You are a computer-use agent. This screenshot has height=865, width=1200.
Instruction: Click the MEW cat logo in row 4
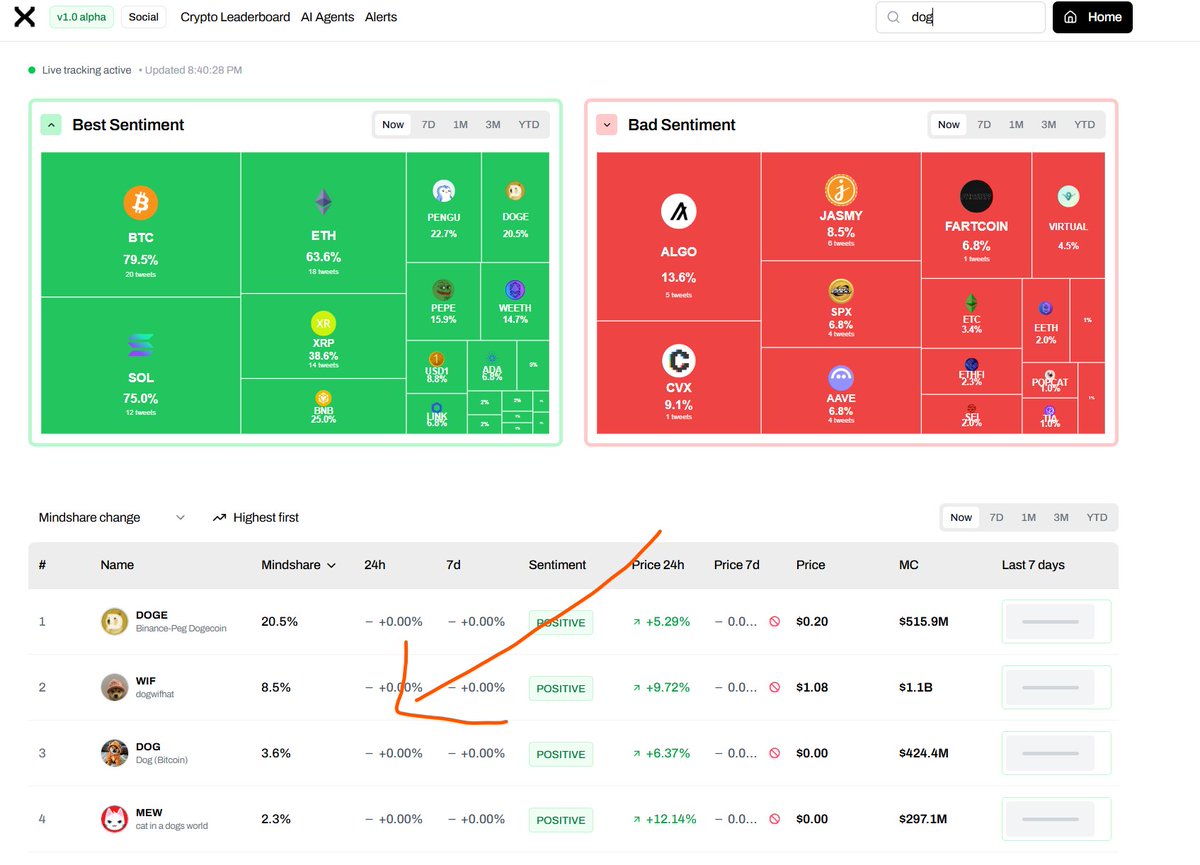pos(115,819)
